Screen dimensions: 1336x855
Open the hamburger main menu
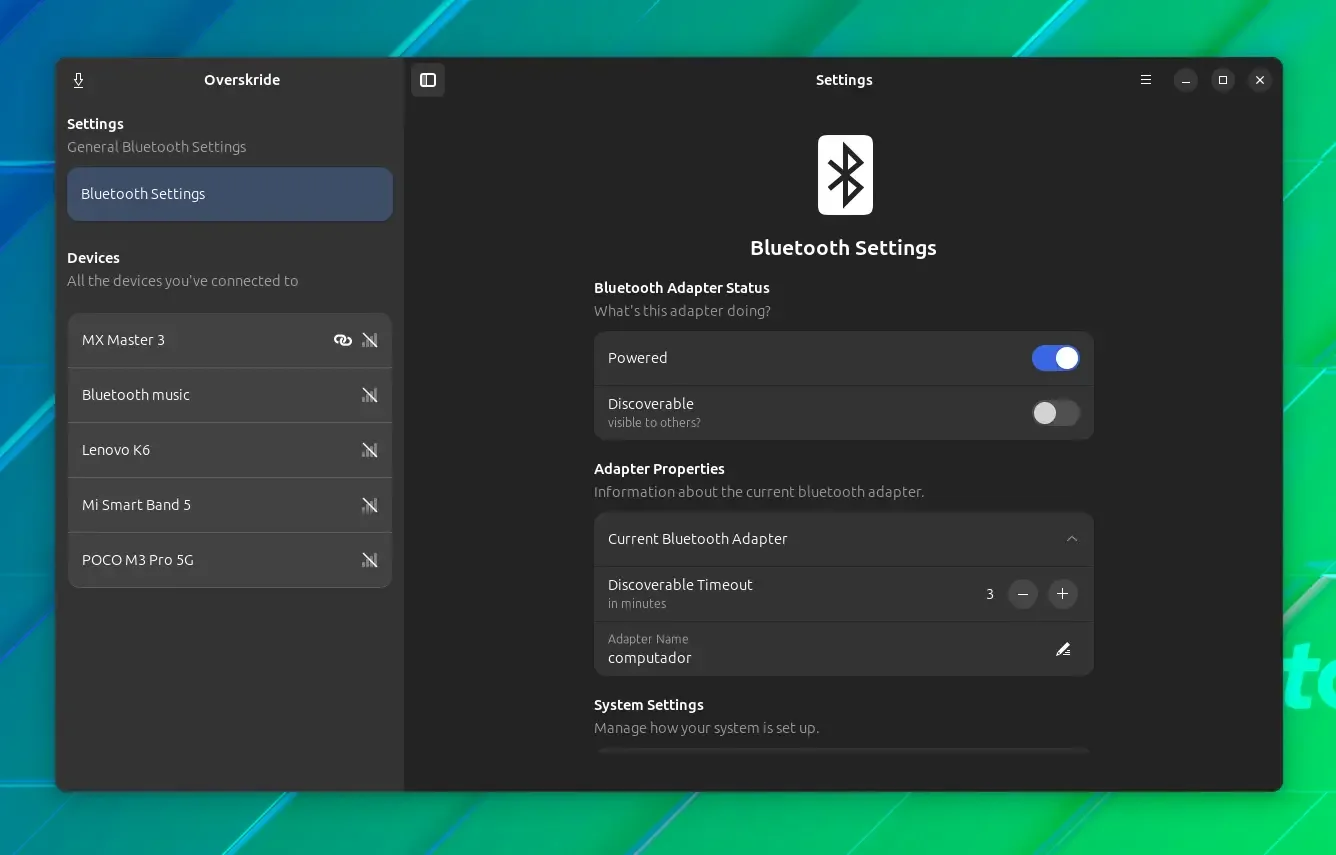click(x=1146, y=80)
